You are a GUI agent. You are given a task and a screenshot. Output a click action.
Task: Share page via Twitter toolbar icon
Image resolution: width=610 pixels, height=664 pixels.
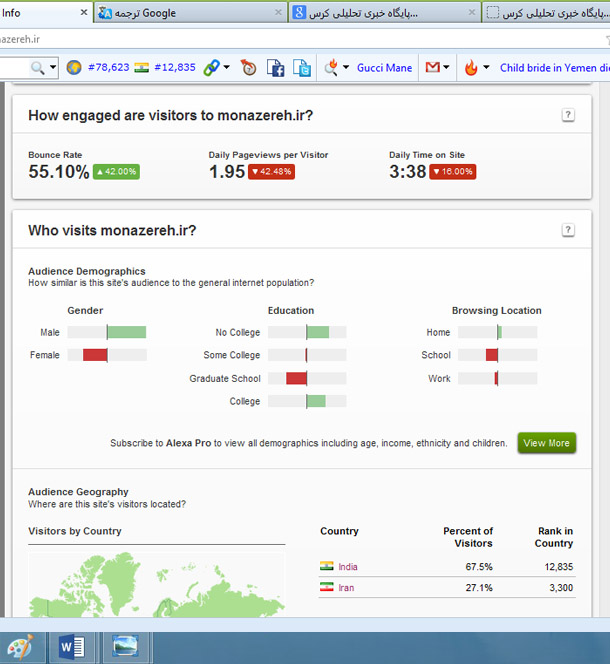pos(302,68)
